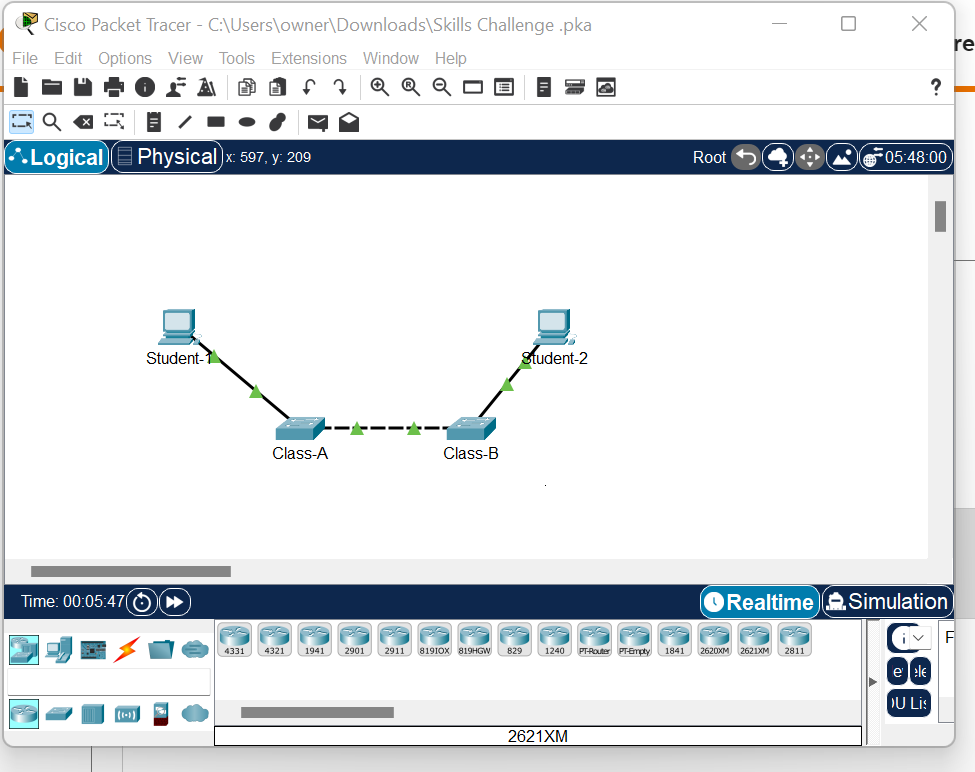
Task: Toggle the Select tool
Action: coord(22,122)
